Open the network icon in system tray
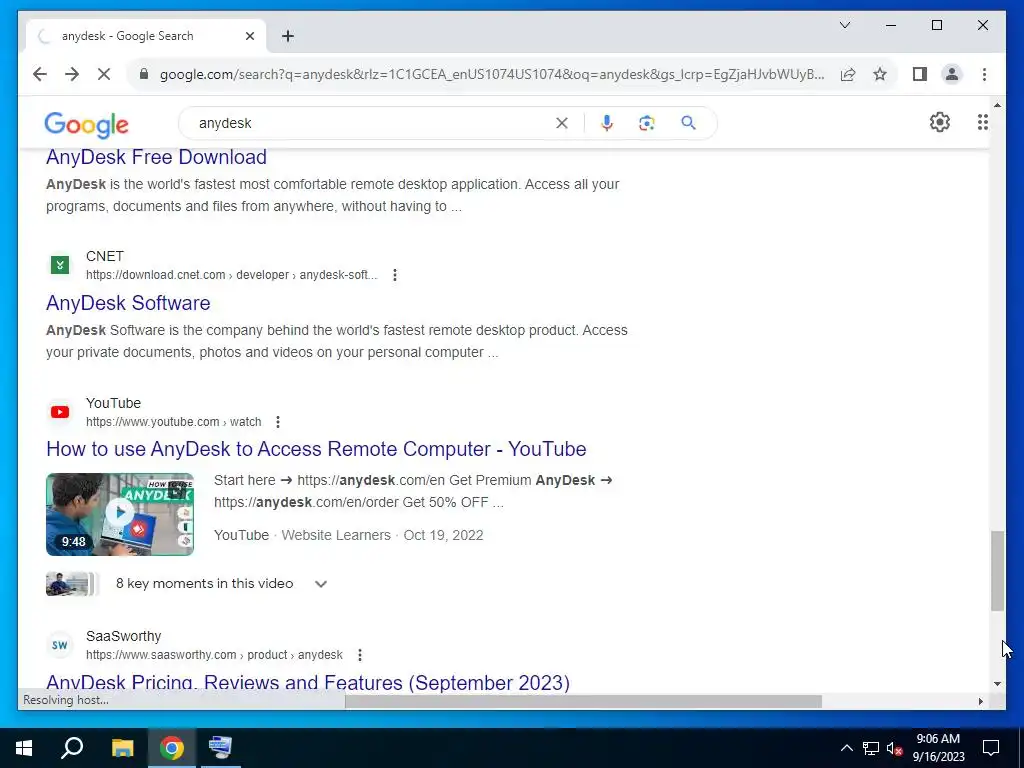This screenshot has width=1024, height=768. pos(871,748)
